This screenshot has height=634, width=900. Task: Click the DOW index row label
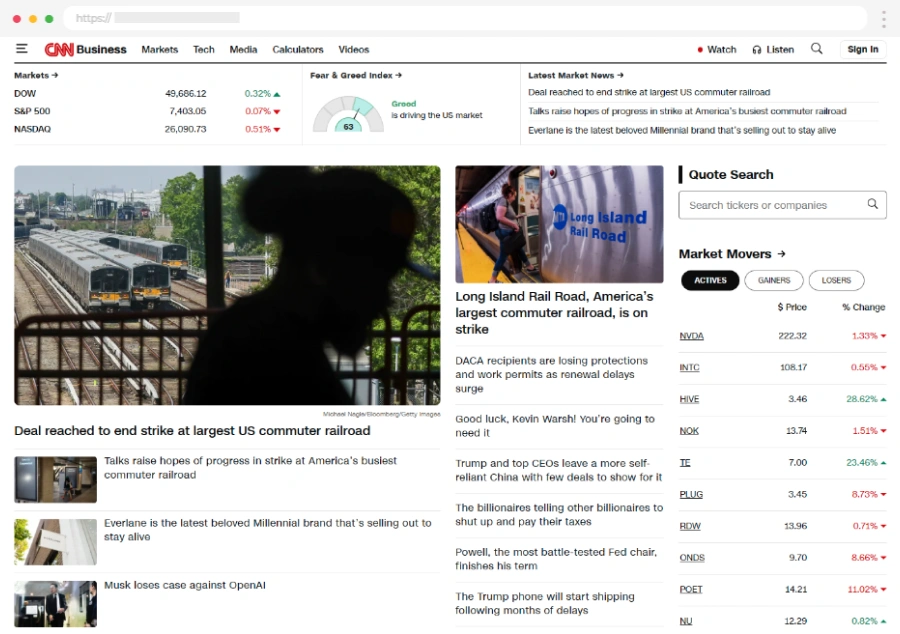25,94
